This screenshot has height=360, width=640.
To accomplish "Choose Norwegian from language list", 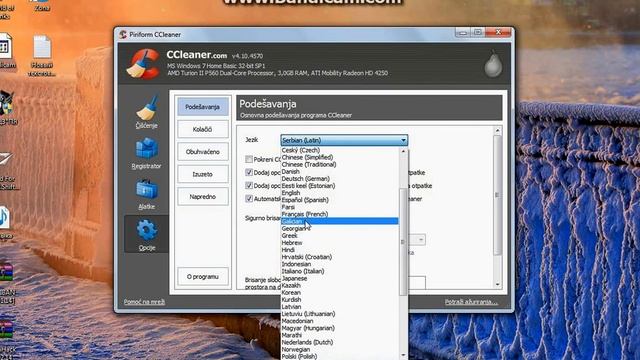I will 340,349.
